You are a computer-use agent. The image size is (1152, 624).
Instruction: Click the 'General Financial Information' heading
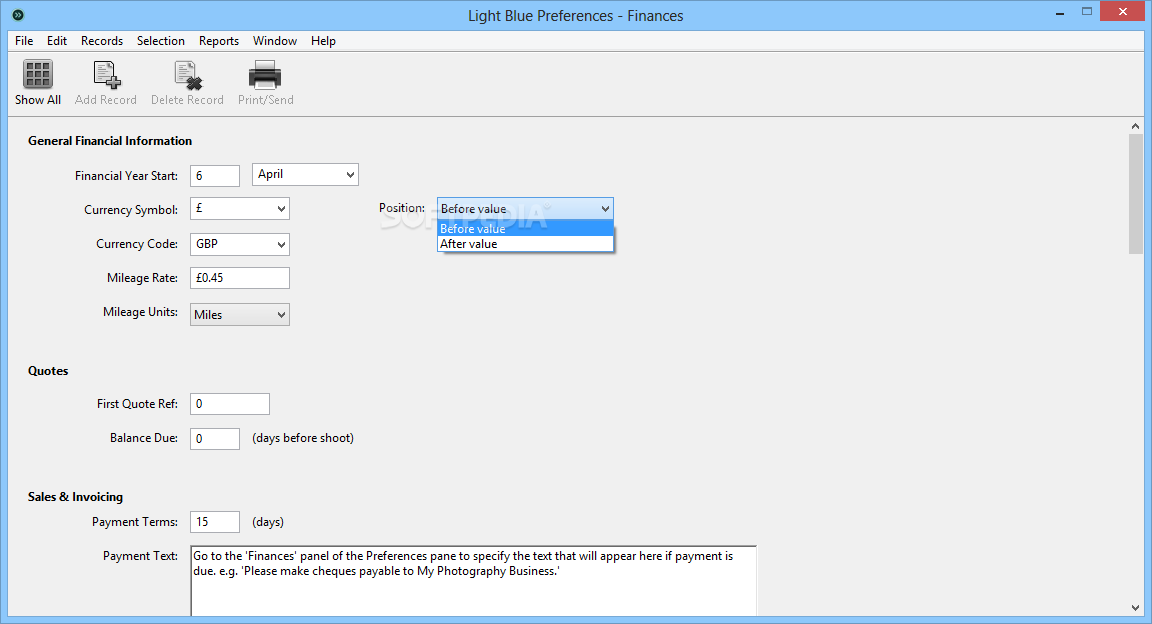(110, 141)
